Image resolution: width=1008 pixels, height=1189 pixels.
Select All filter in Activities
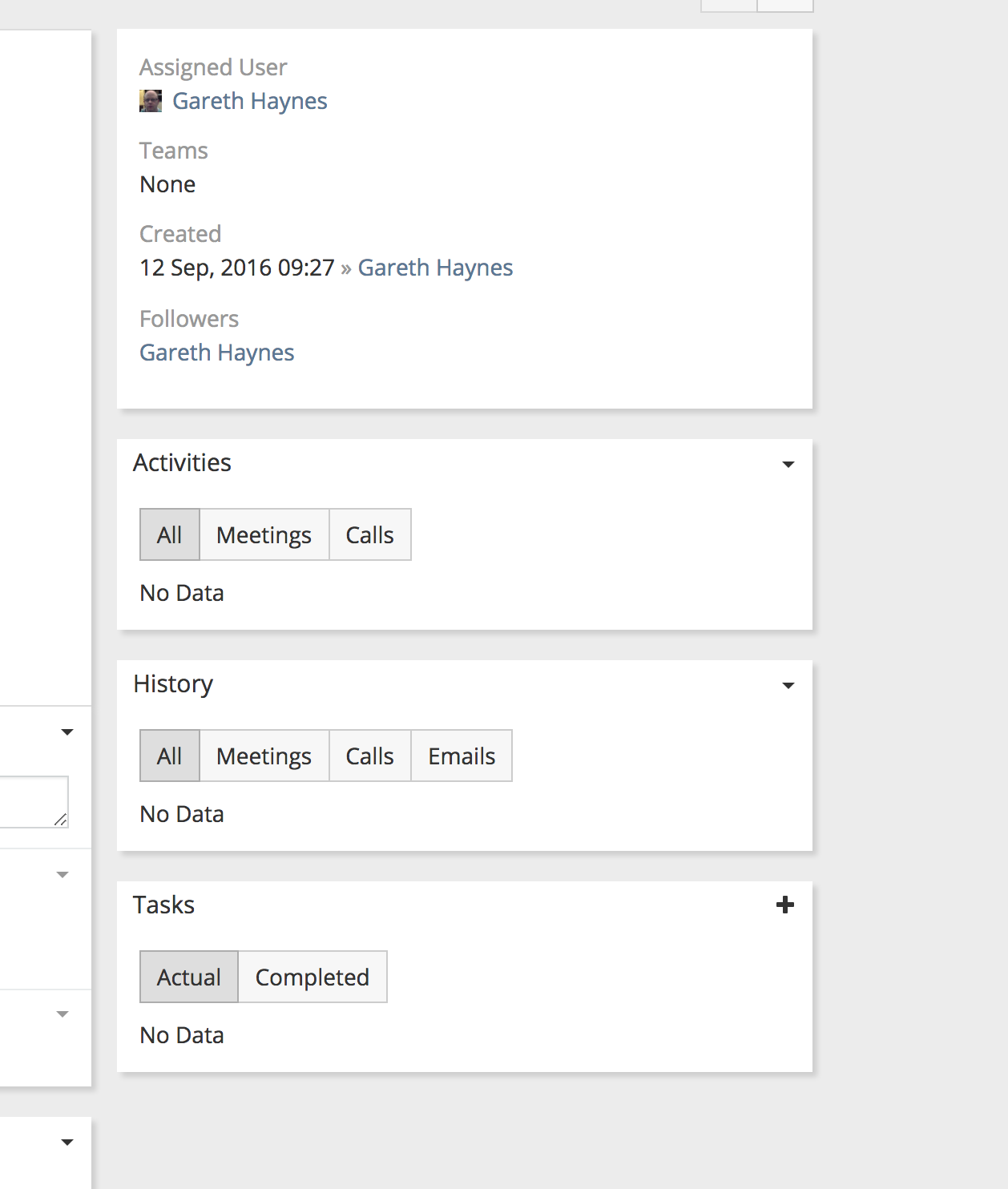[170, 534]
